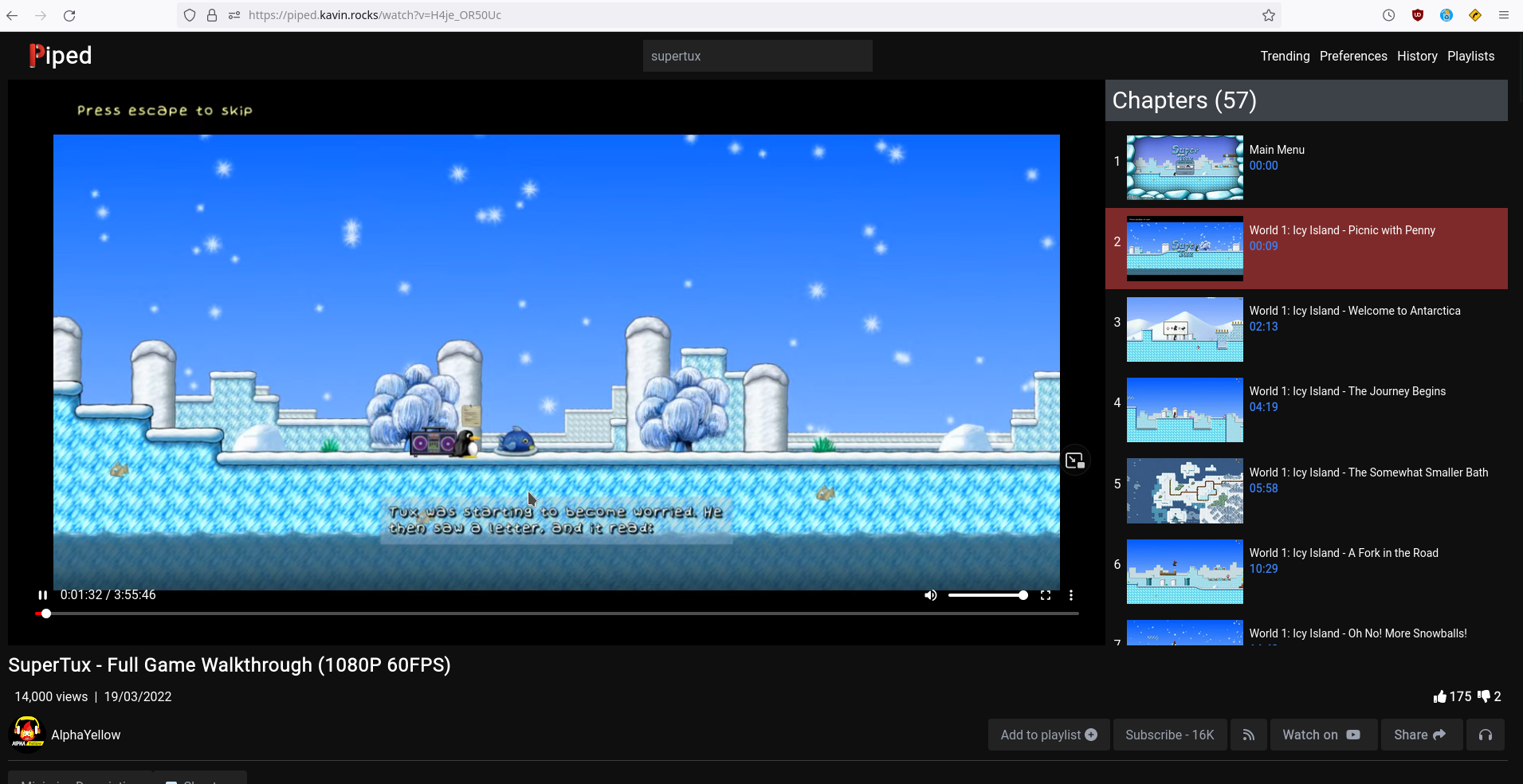
Task: Click the 02:13 chapter timestamp
Action: [1263, 327]
